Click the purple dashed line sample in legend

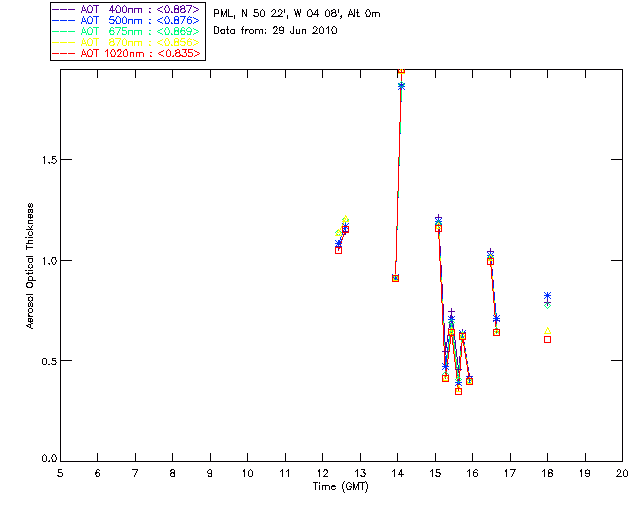click(x=64, y=9)
